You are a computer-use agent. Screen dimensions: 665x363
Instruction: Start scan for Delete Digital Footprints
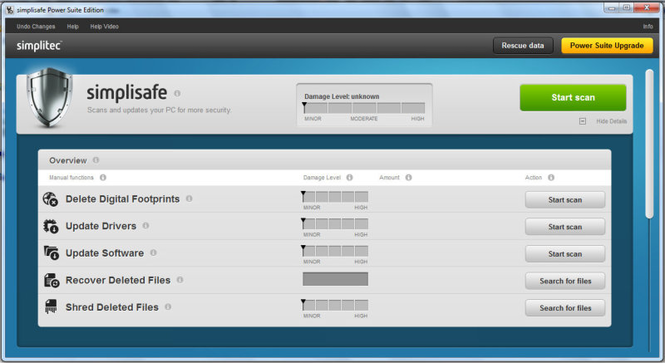(x=565, y=200)
